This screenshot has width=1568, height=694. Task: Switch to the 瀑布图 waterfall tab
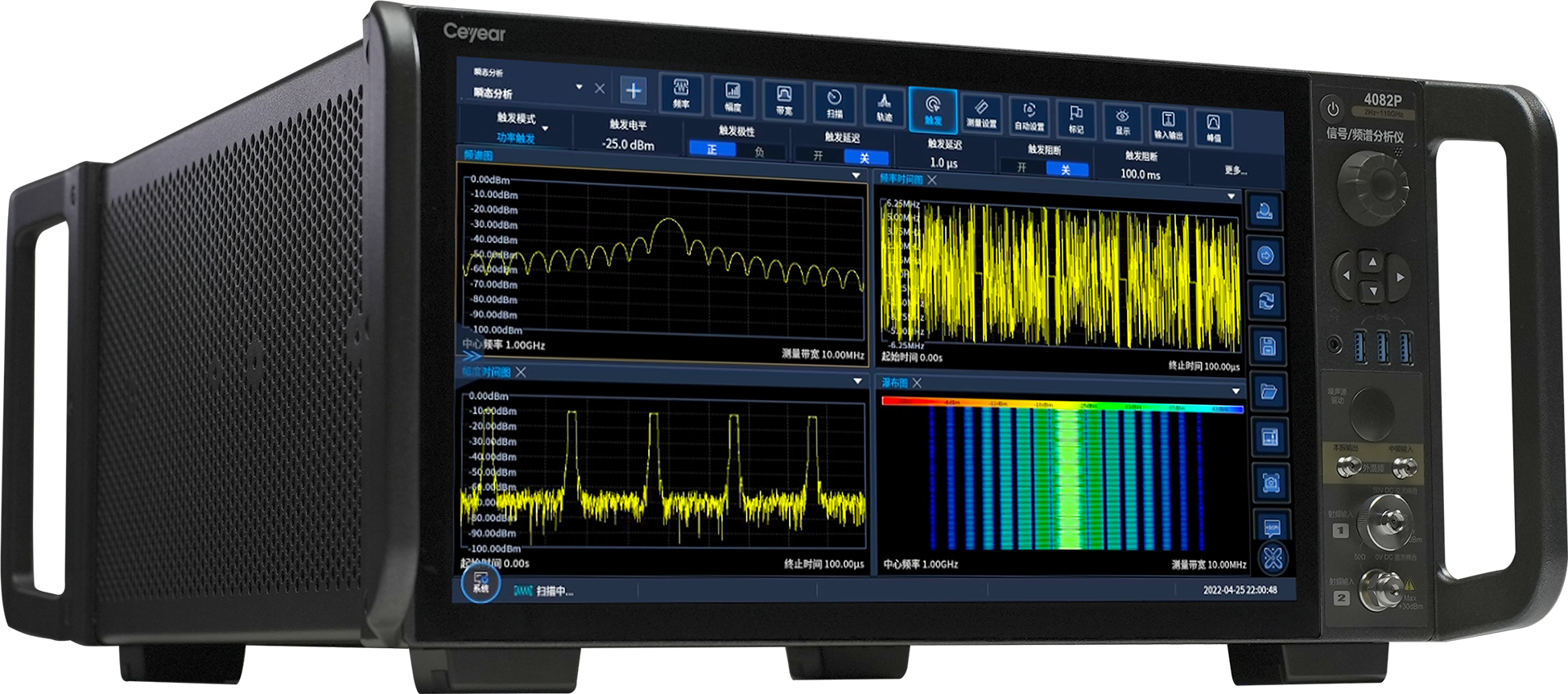click(x=894, y=383)
